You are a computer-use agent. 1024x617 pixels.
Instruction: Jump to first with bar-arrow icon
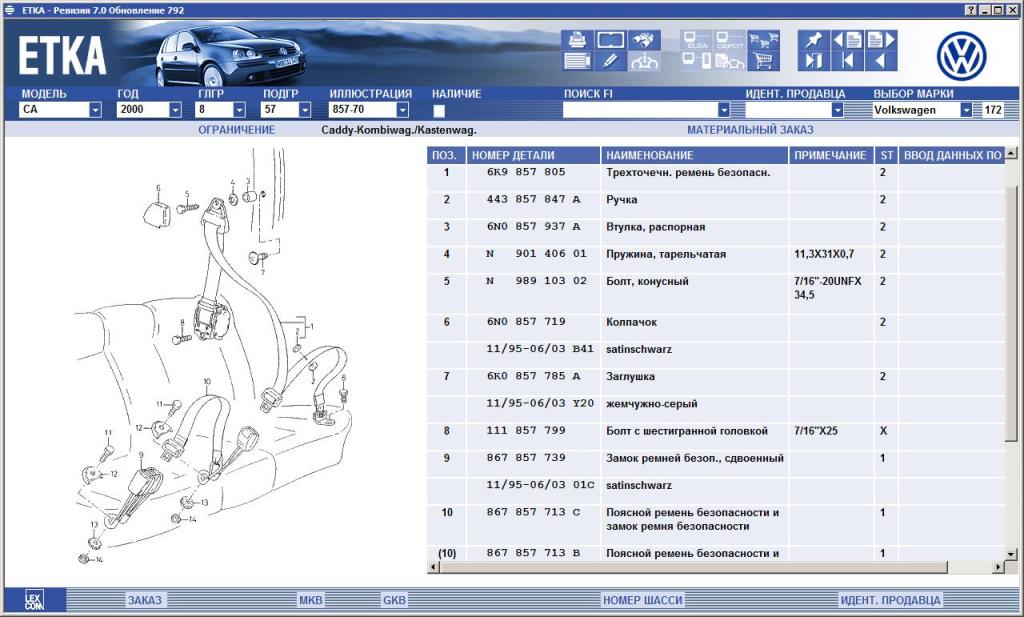[847, 61]
